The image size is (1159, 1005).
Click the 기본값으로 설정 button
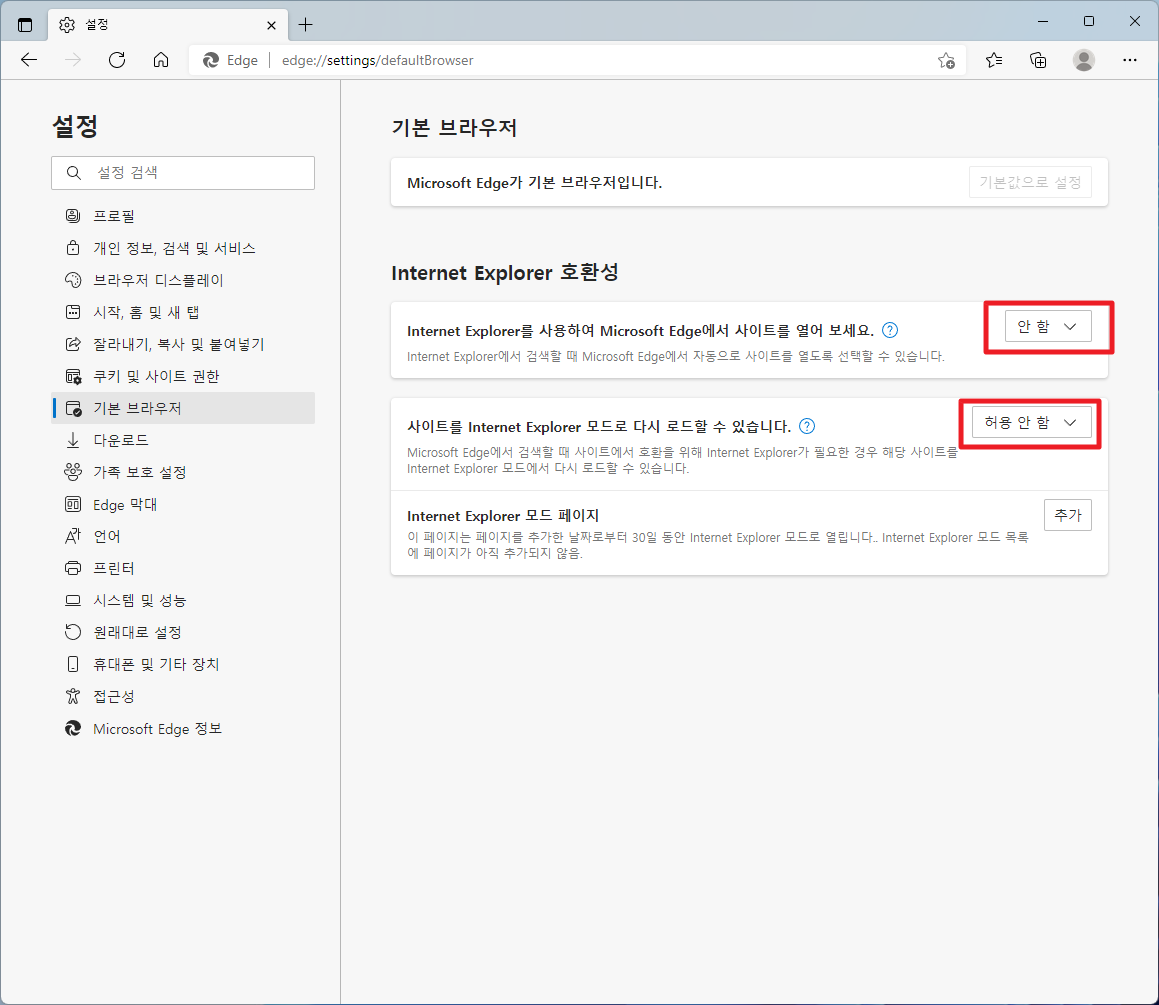(x=1030, y=183)
